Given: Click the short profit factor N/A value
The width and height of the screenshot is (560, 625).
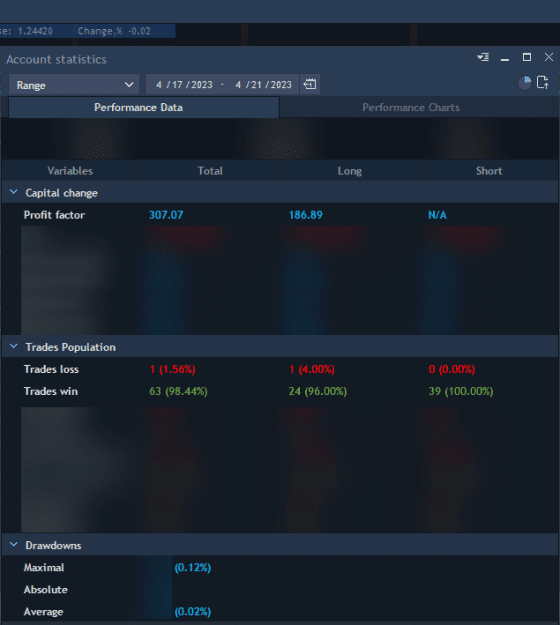Looking at the screenshot, I should click(x=437, y=215).
